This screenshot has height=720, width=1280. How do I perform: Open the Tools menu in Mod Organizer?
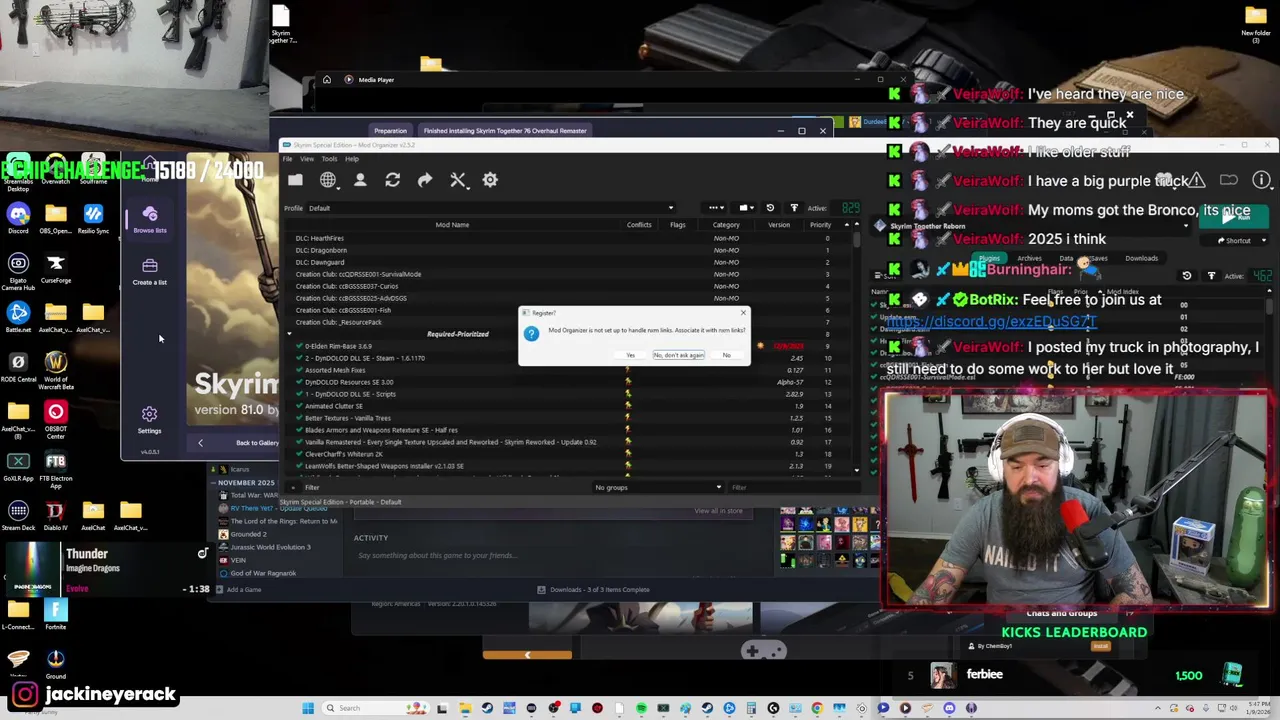pos(329,159)
